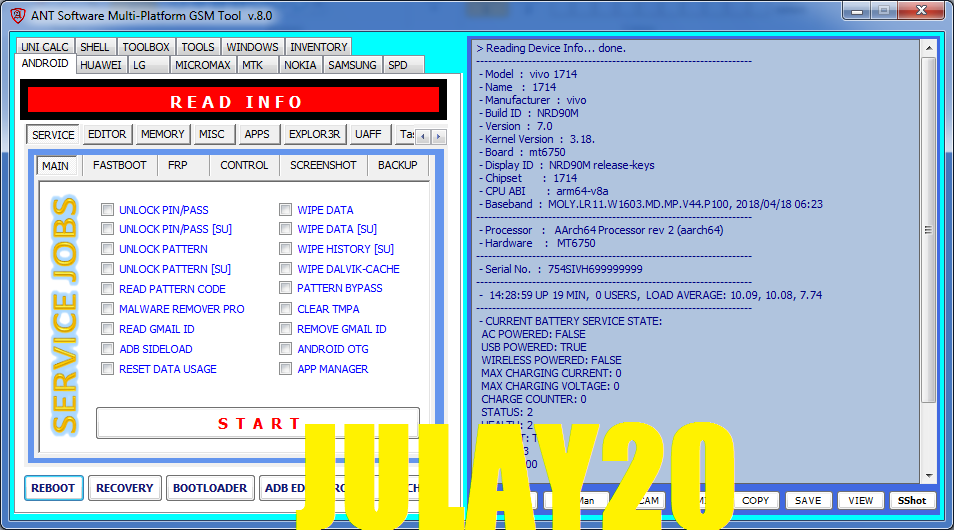
Task: Click the device info log scrollbar thumb
Action: coord(928,230)
